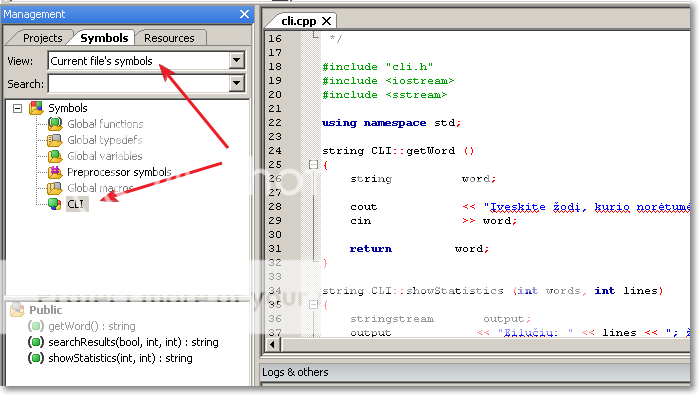Select getWord() : string member
This screenshot has height=395, width=699.
(x=91, y=326)
